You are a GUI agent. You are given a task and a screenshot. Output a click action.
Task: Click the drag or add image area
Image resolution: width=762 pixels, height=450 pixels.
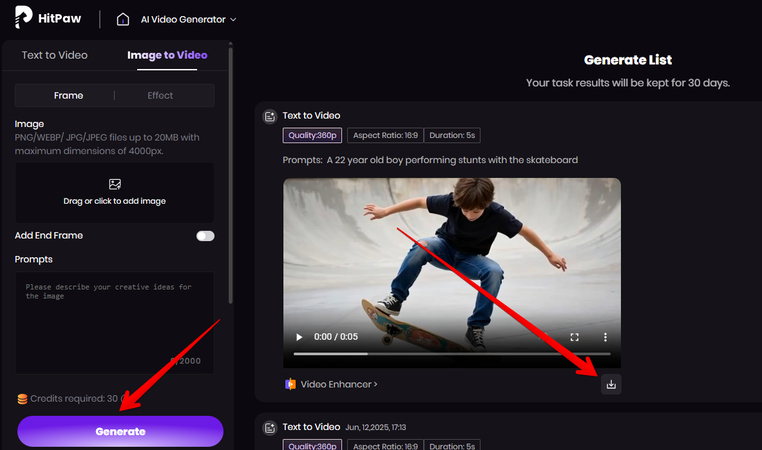115,192
